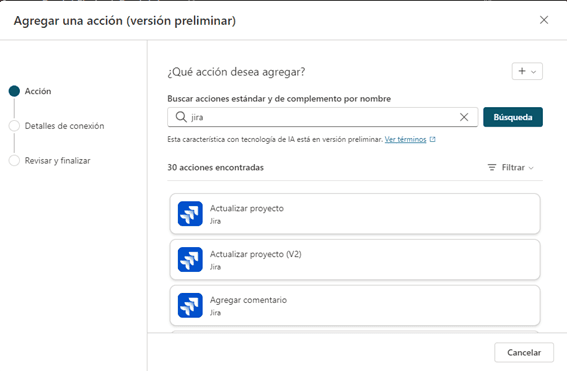Click Buscar acciones estándar label

(x=279, y=99)
